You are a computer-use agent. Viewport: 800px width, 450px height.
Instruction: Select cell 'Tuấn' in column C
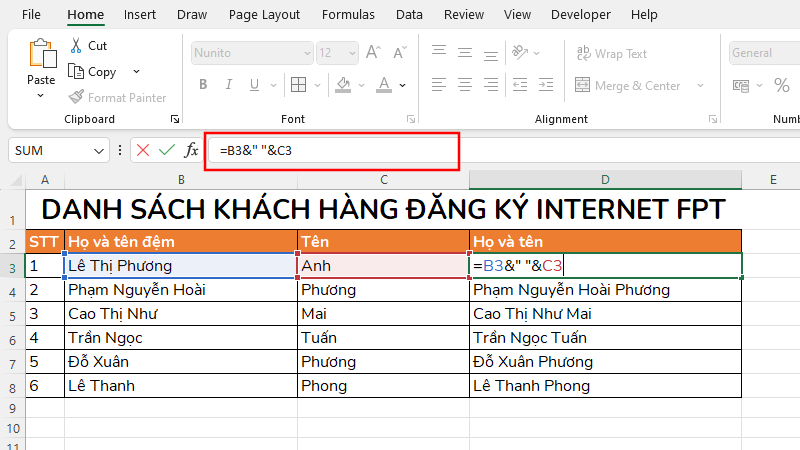(383, 338)
